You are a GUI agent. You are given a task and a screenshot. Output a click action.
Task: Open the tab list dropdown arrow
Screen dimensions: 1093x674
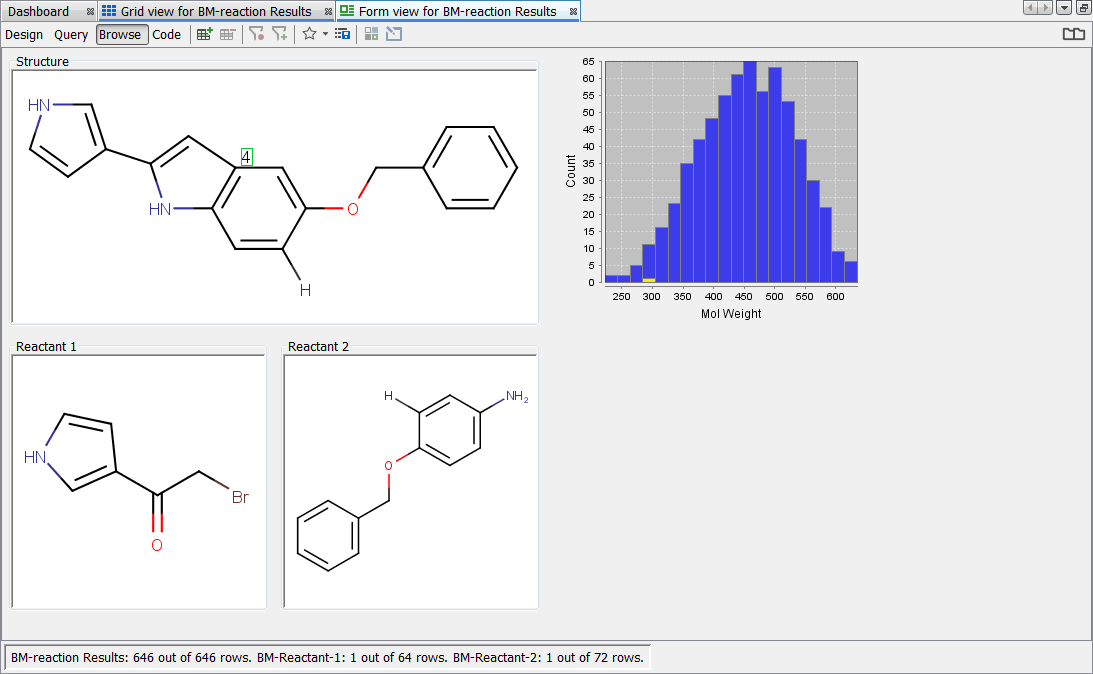point(1063,8)
